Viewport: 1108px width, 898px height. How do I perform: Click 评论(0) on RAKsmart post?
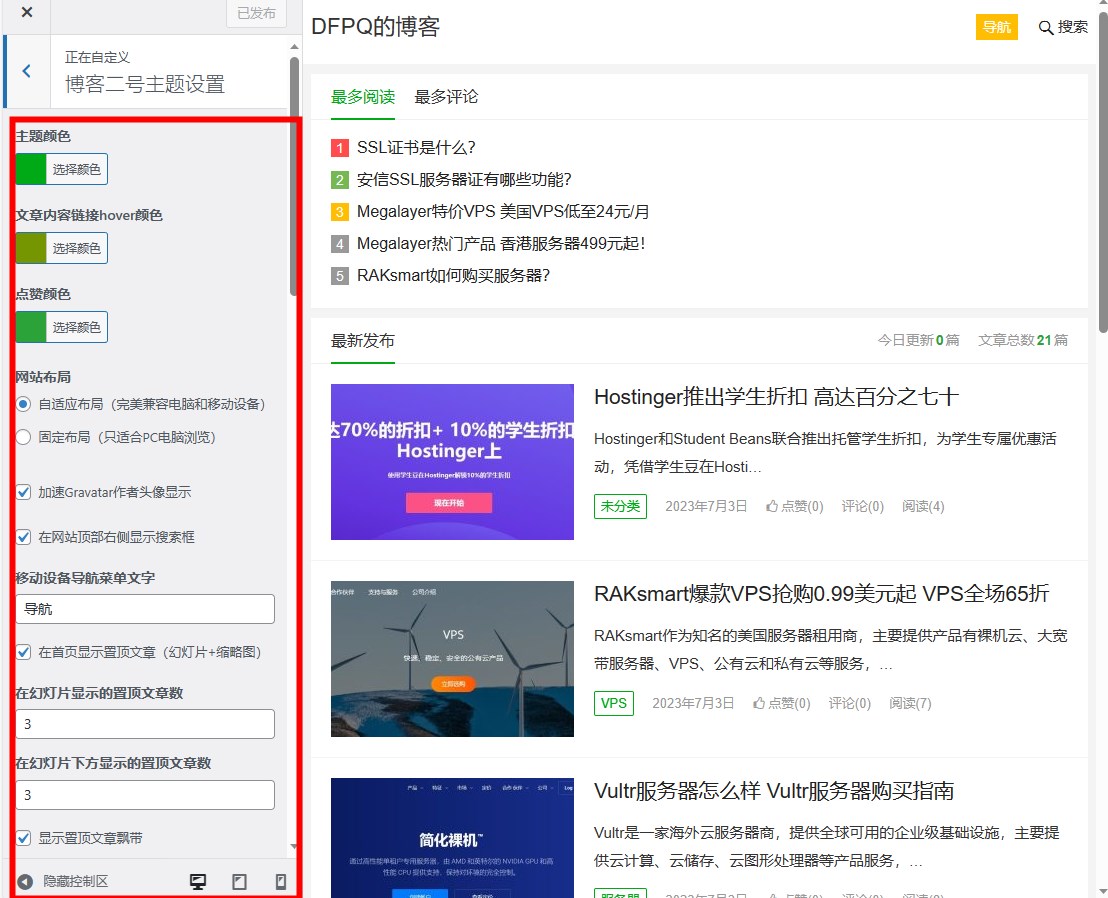(849, 703)
